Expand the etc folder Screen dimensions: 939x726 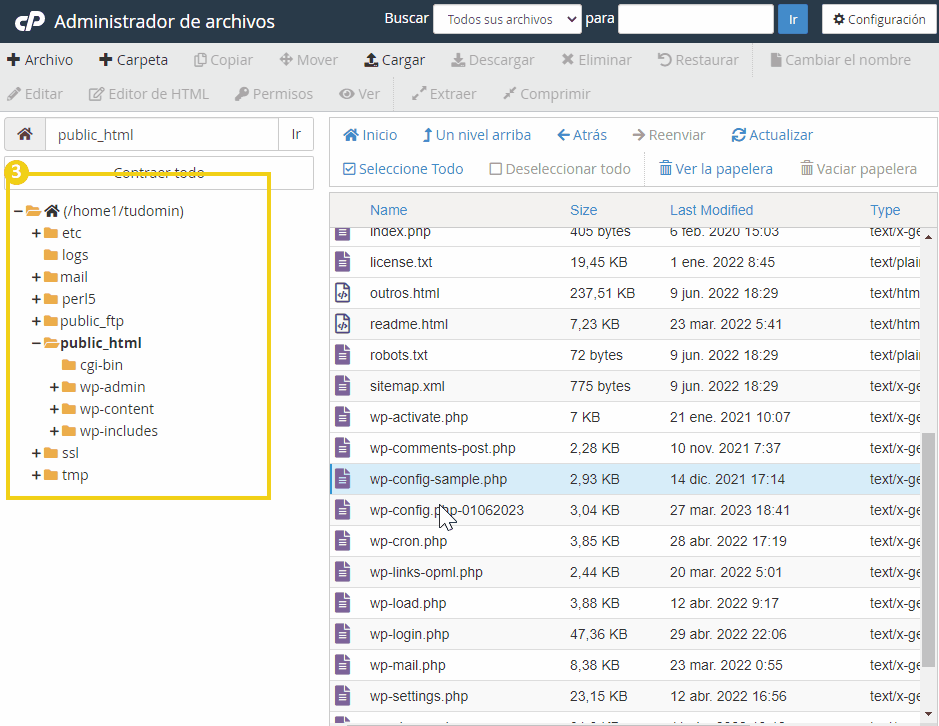coord(37,233)
